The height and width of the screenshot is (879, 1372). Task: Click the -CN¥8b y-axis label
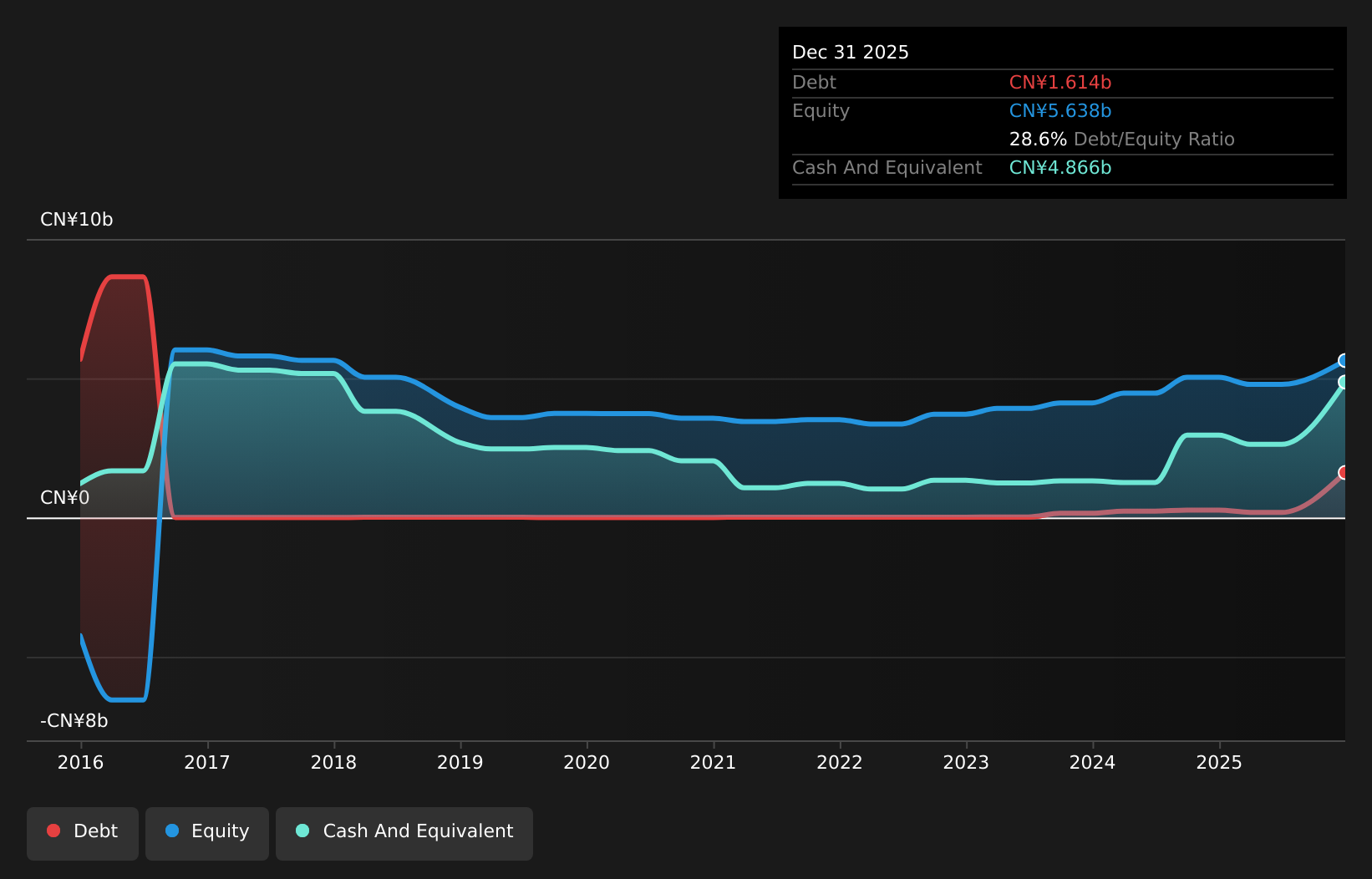tap(74, 721)
